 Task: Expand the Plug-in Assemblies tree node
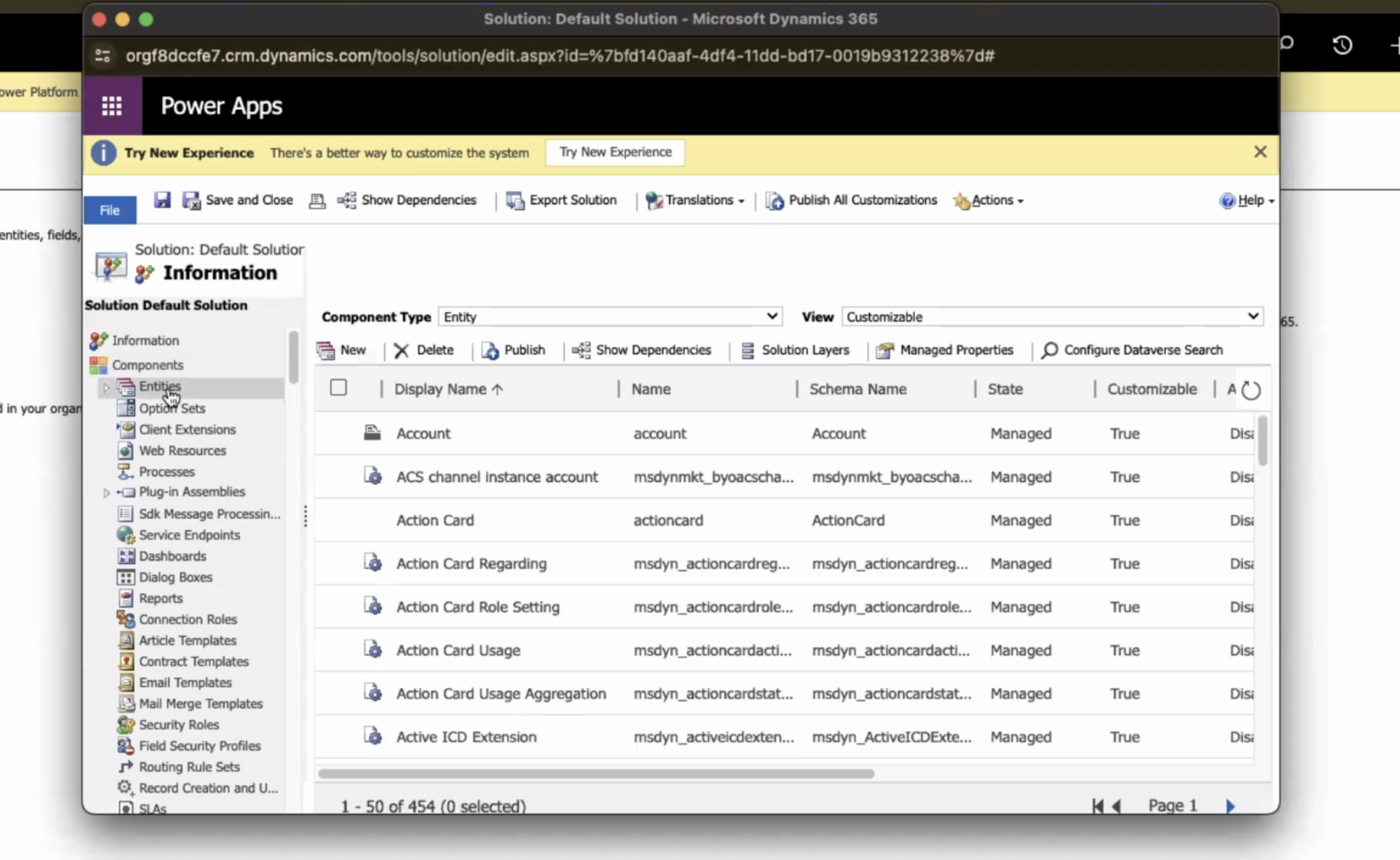[106, 492]
